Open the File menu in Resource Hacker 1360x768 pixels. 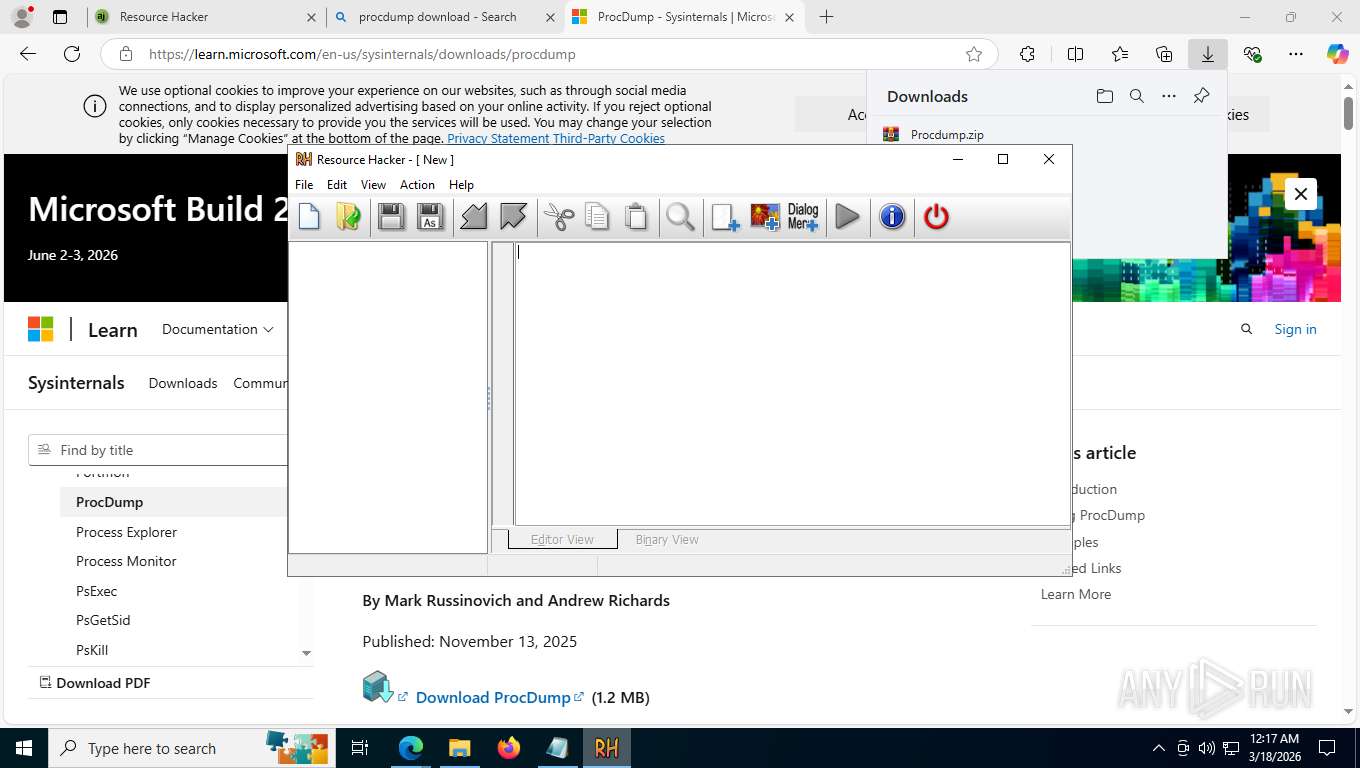point(304,185)
